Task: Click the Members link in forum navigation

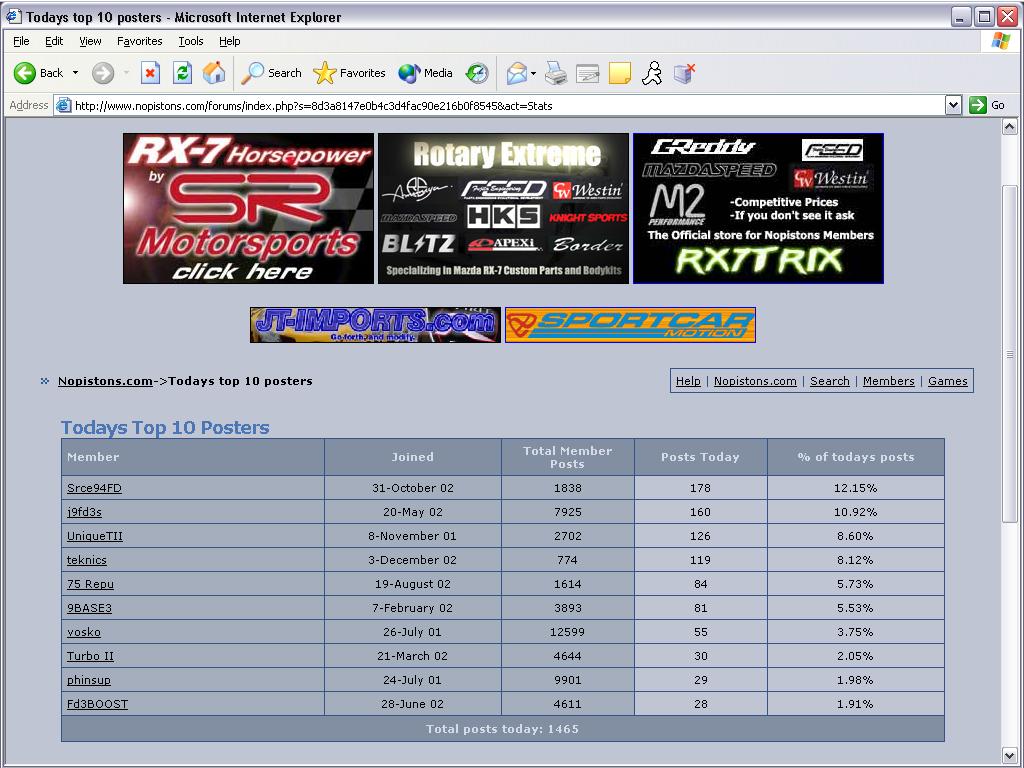Action: click(888, 381)
